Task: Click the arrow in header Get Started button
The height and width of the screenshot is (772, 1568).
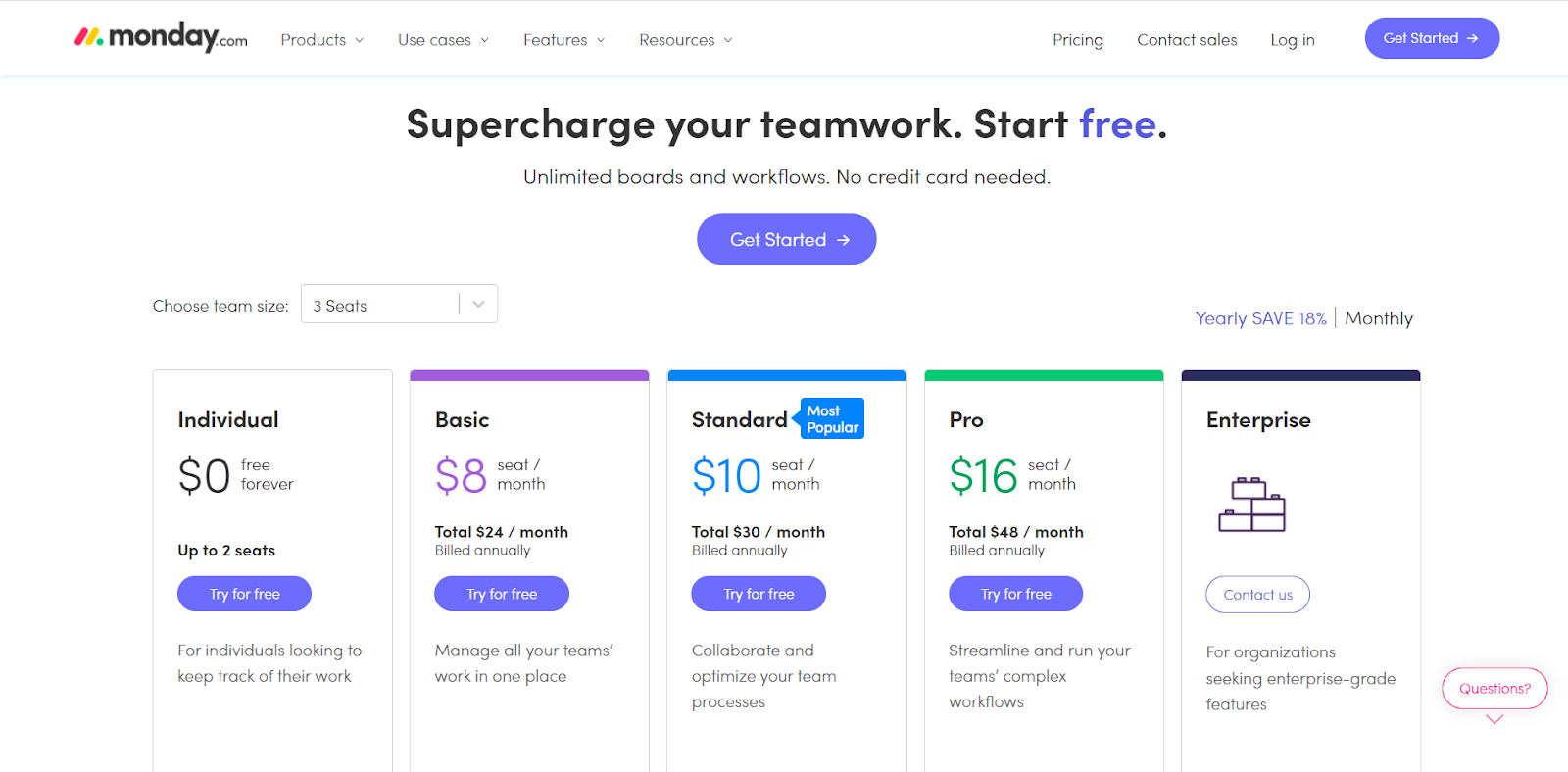Action: (x=1472, y=38)
